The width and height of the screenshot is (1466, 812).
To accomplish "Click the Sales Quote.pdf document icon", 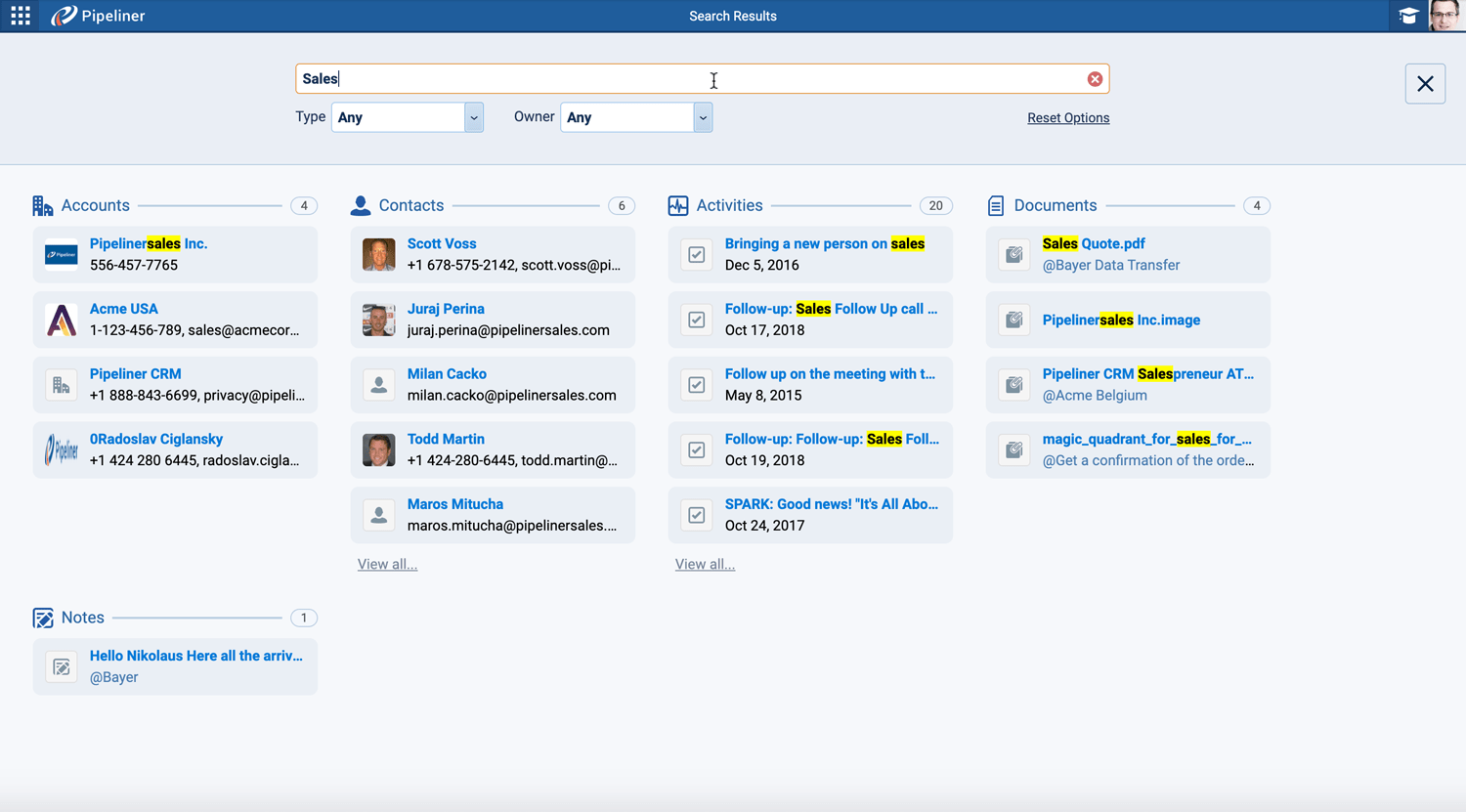I will (x=1014, y=255).
